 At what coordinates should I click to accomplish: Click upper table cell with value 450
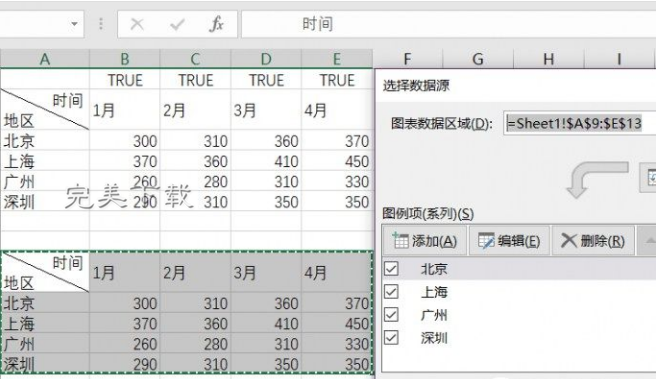pos(337,161)
